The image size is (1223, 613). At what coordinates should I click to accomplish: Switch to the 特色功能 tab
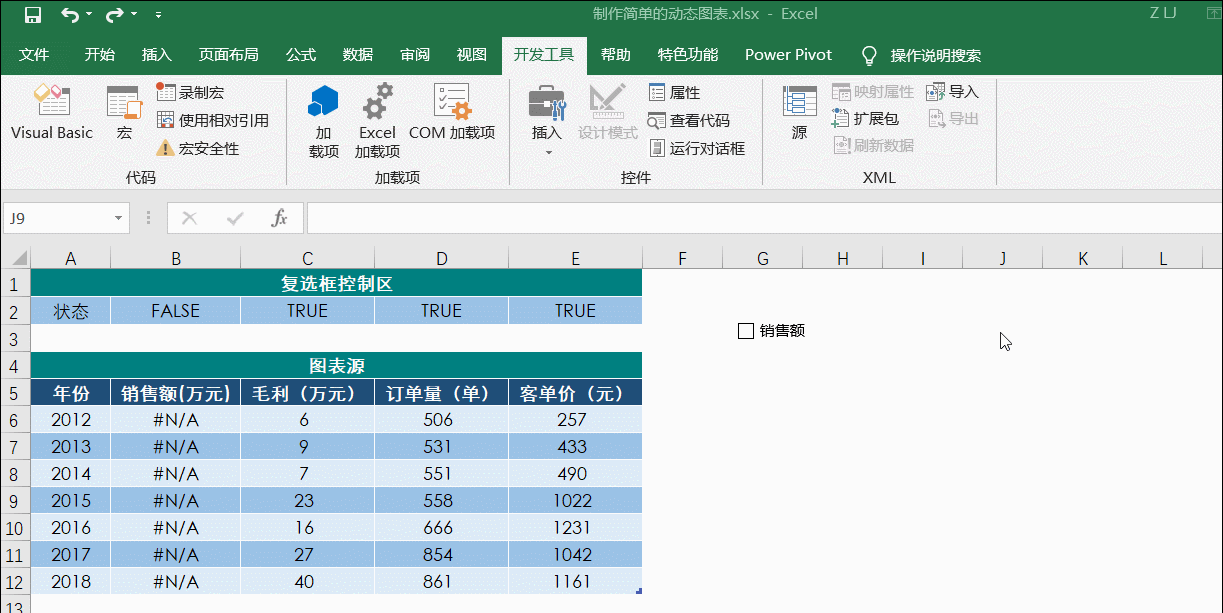click(x=688, y=55)
